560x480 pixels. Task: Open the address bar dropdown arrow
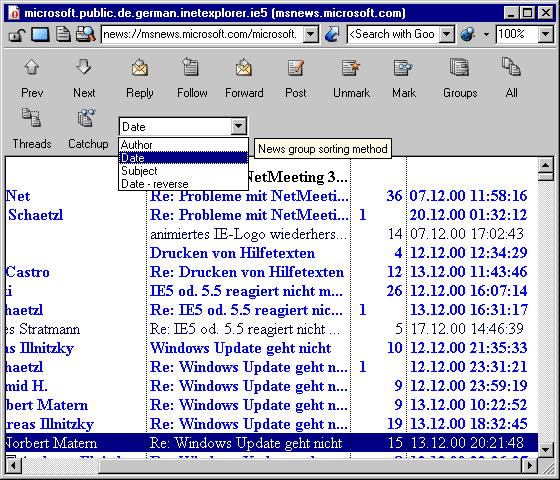(311, 35)
